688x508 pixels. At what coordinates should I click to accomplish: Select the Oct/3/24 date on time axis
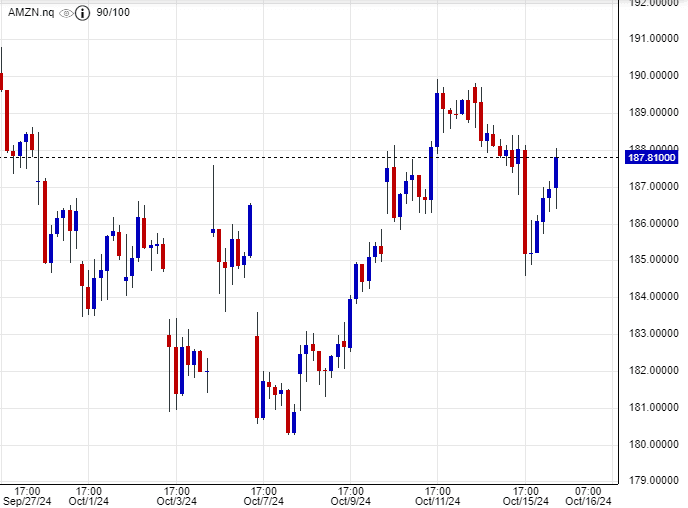[x=175, y=501]
